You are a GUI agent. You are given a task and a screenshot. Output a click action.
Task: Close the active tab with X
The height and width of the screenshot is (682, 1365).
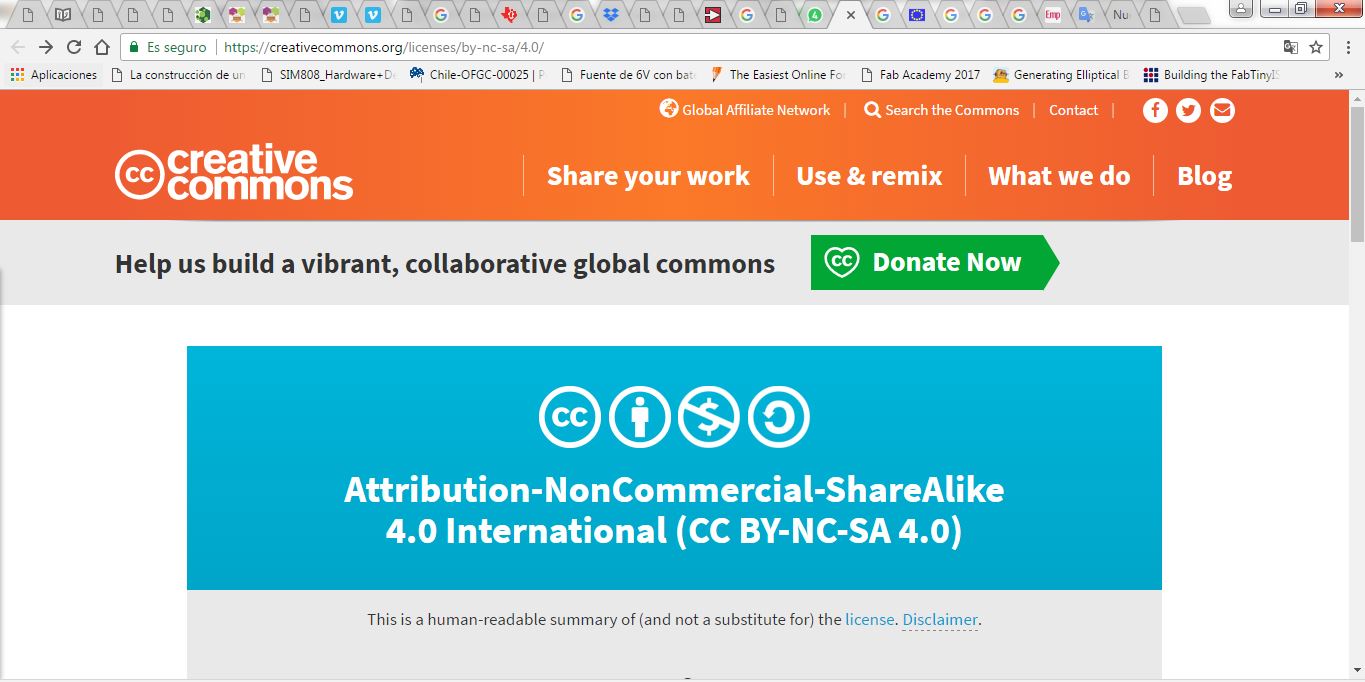tap(851, 15)
